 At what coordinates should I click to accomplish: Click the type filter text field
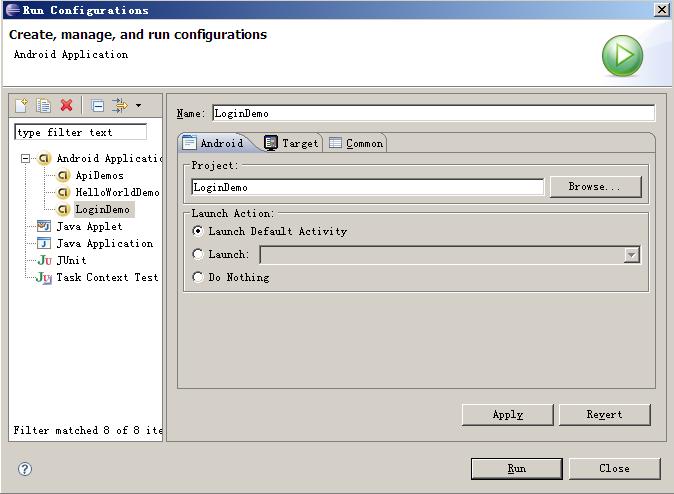(80, 132)
